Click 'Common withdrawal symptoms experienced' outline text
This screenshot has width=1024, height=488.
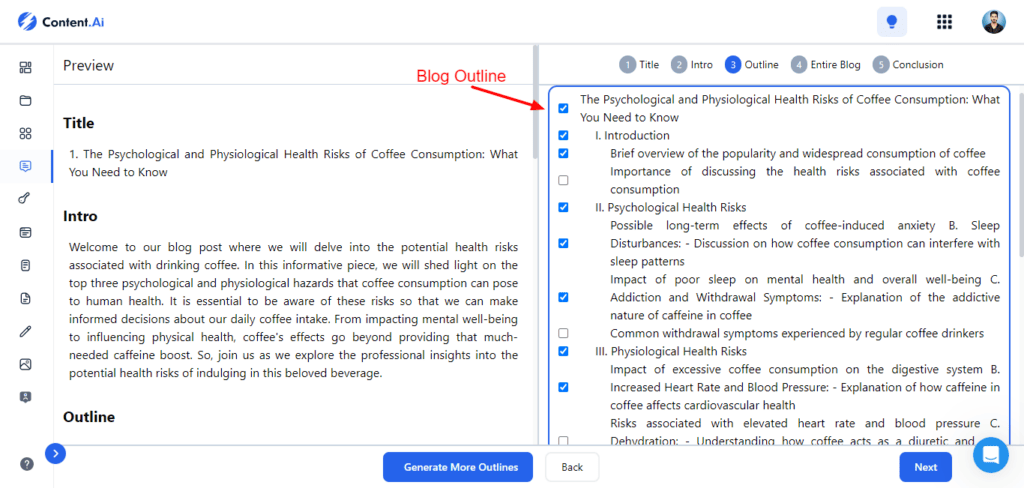click(797, 333)
